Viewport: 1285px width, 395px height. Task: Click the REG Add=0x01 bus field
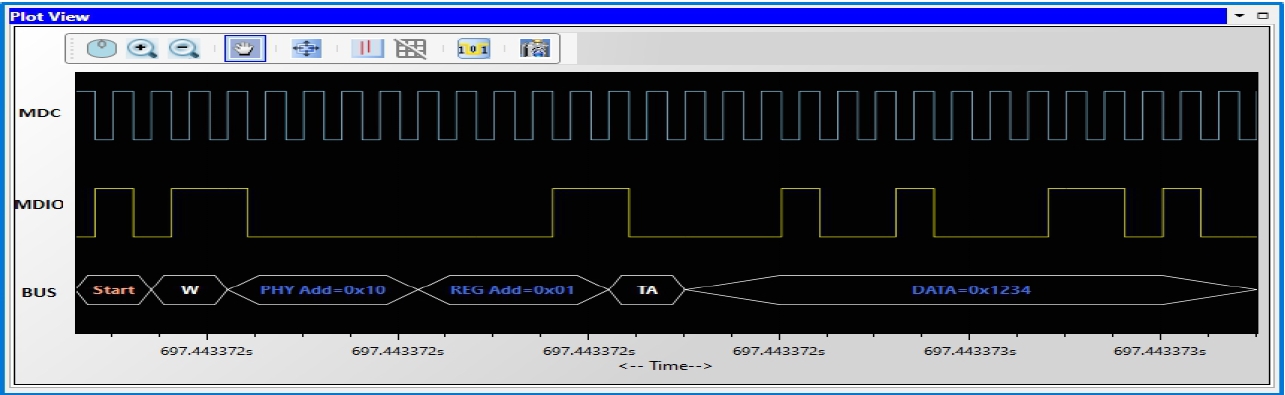click(x=514, y=290)
